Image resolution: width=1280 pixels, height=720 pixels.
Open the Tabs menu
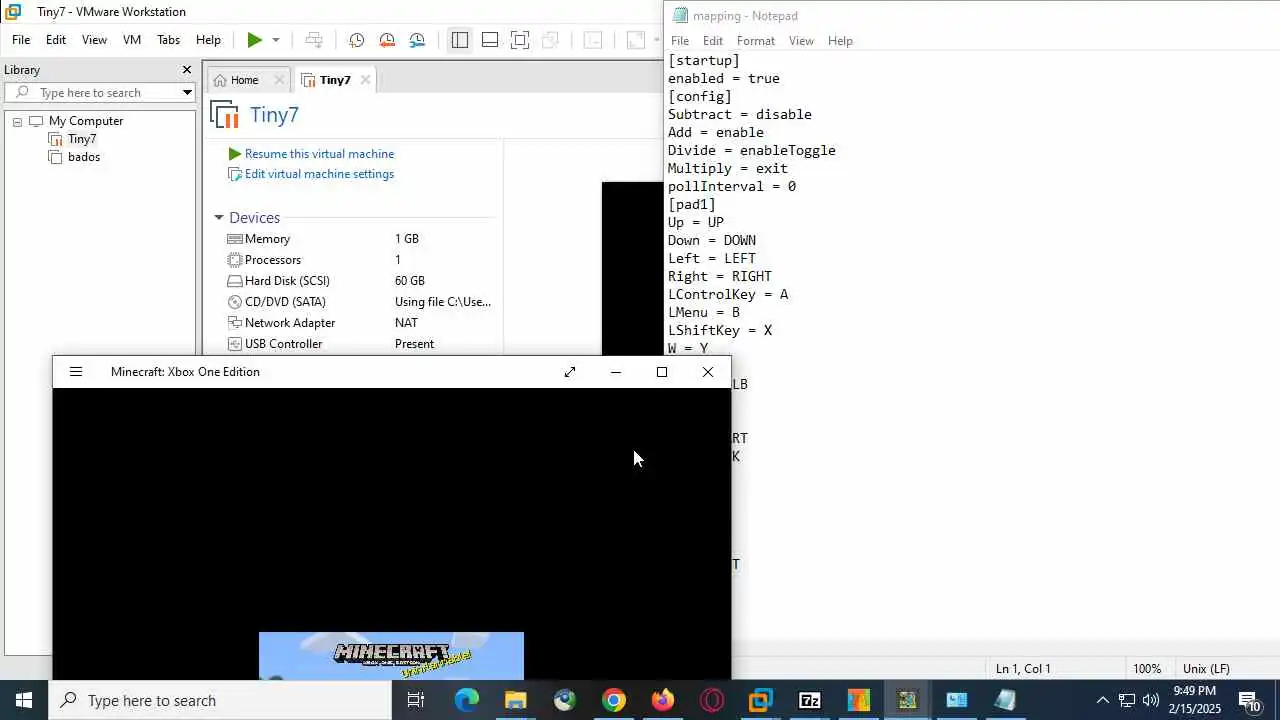(168, 40)
